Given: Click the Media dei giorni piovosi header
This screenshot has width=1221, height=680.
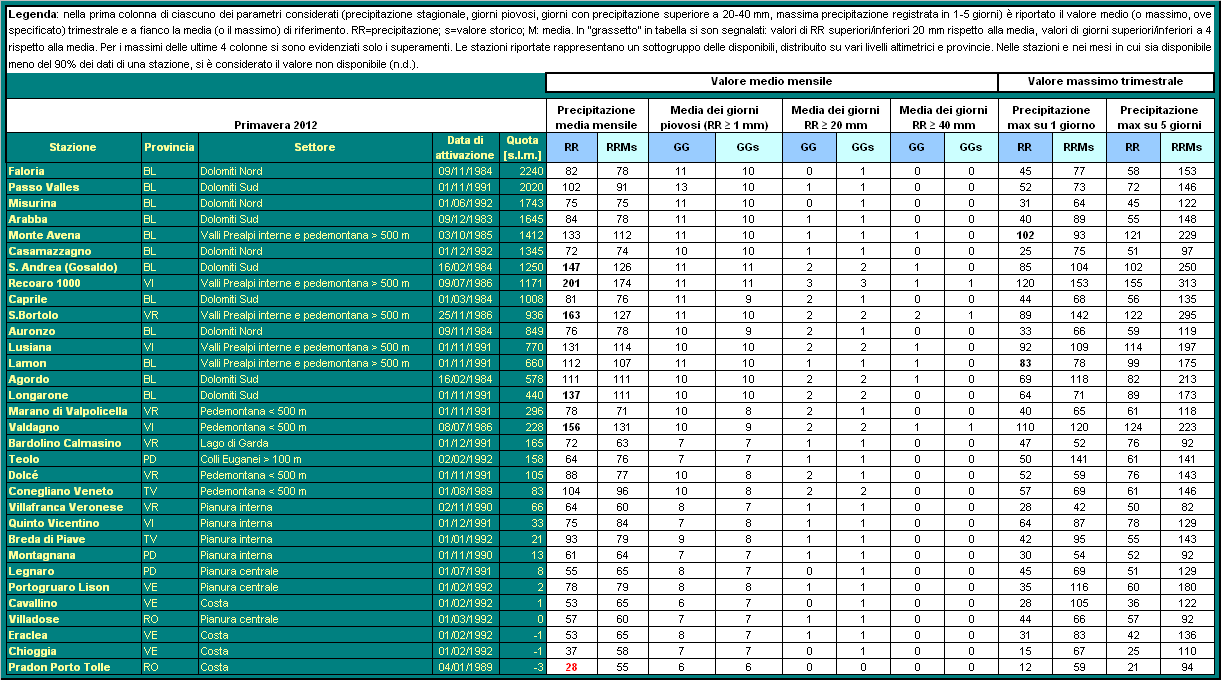Looking at the screenshot, I should (707, 117).
